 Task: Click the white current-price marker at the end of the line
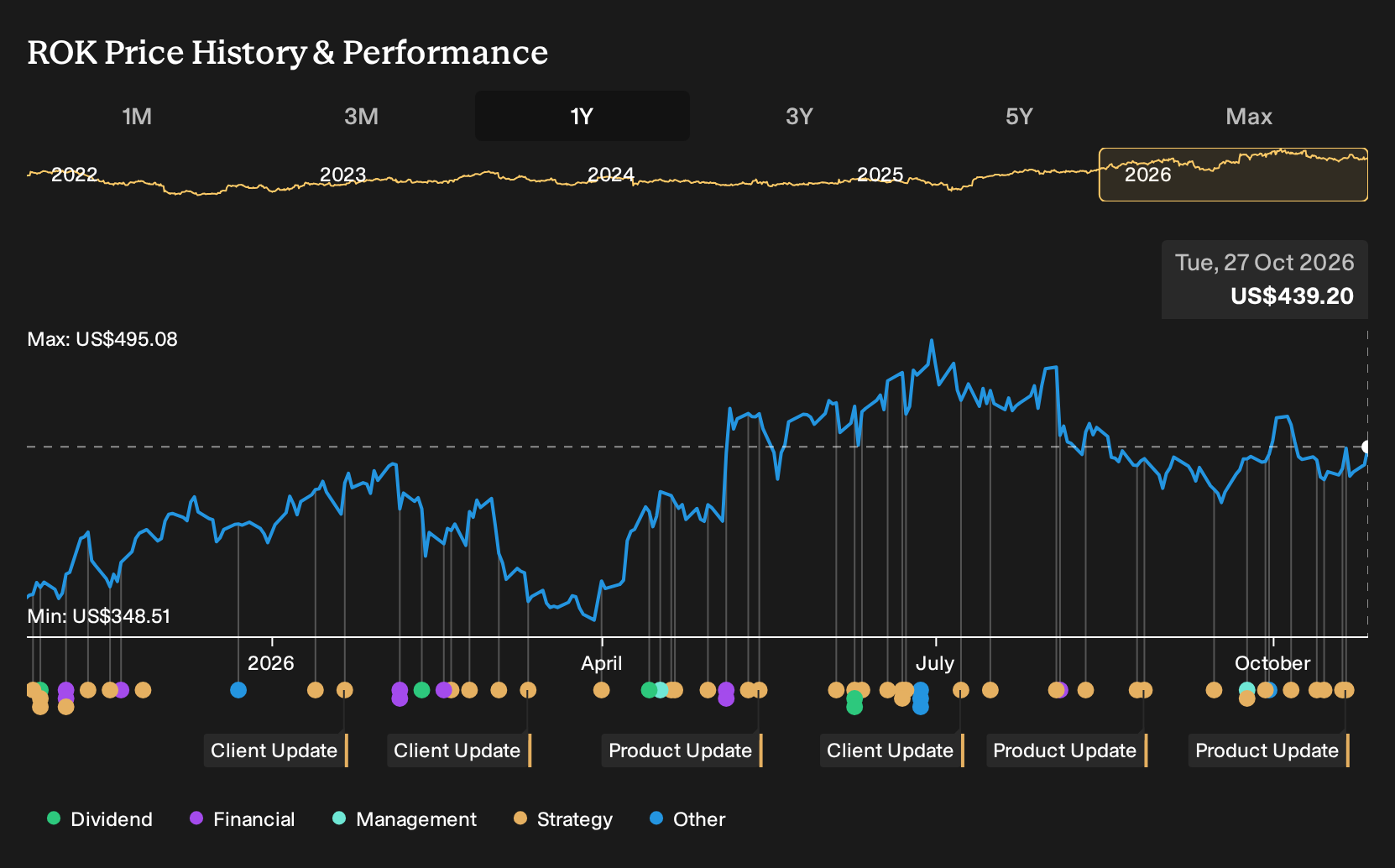pyautogui.click(x=1366, y=447)
